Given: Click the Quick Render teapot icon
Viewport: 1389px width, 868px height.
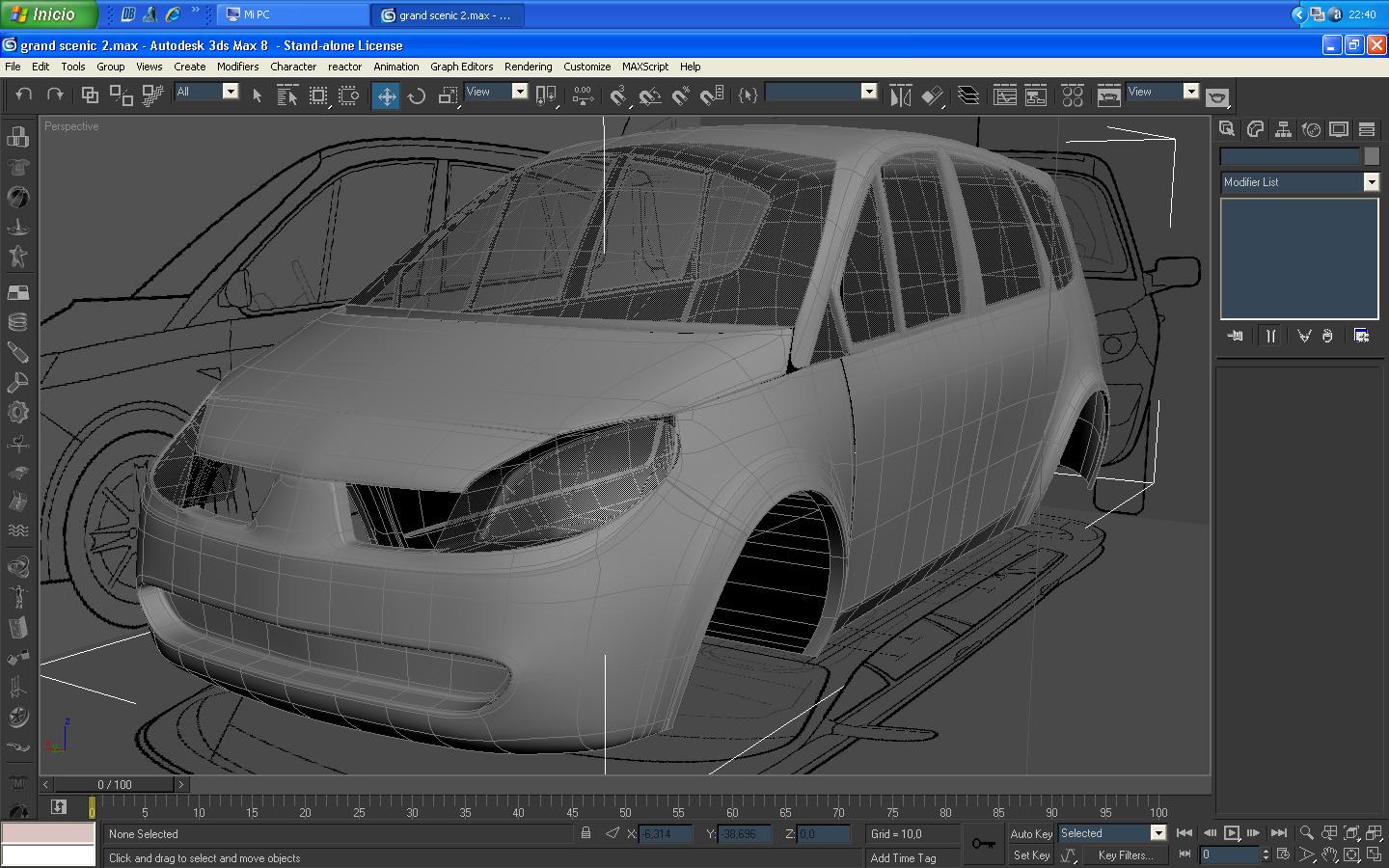Looking at the screenshot, I should pyautogui.click(x=1217, y=97).
